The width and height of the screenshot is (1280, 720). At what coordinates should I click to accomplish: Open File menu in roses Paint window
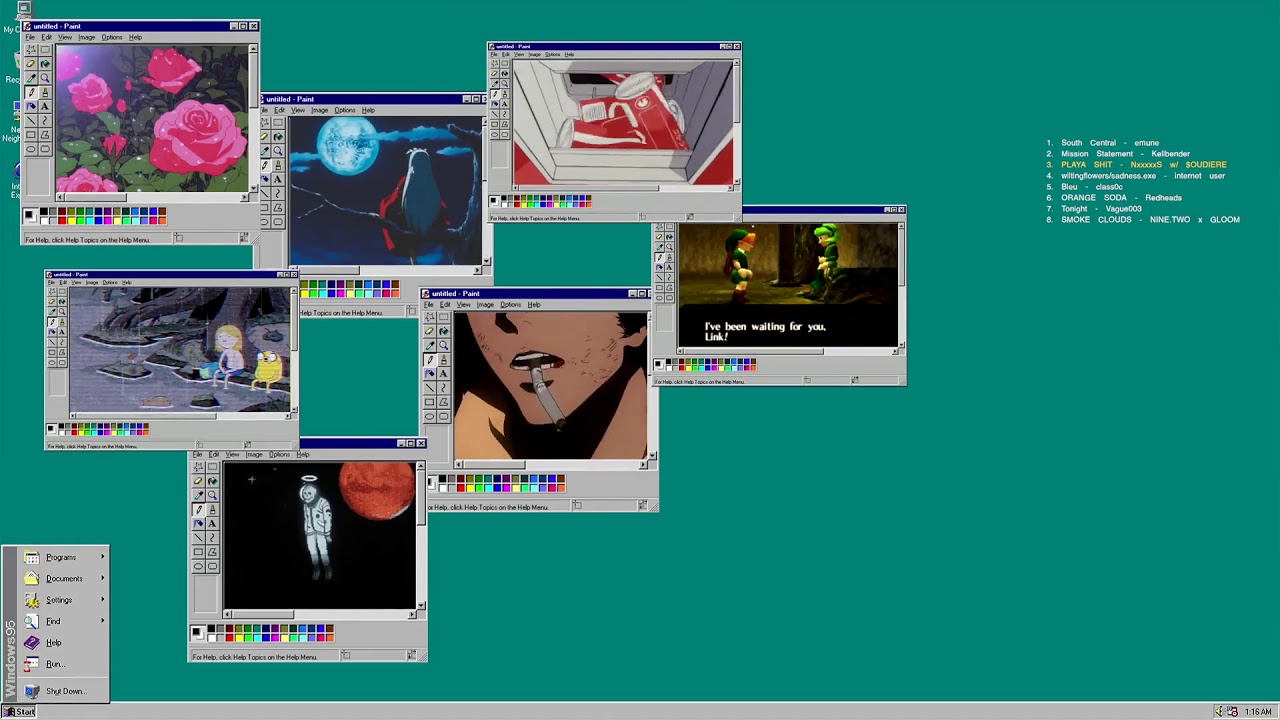point(30,37)
